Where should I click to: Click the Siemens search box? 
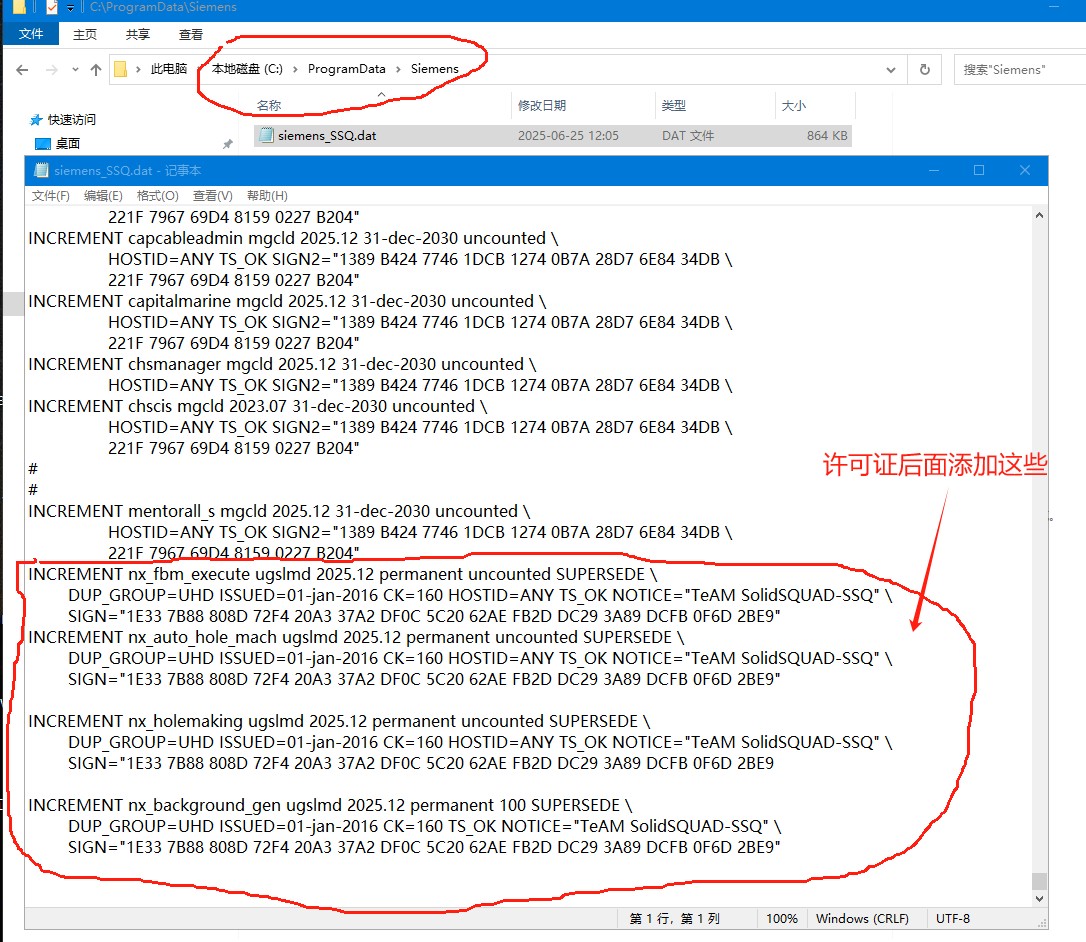point(1020,69)
